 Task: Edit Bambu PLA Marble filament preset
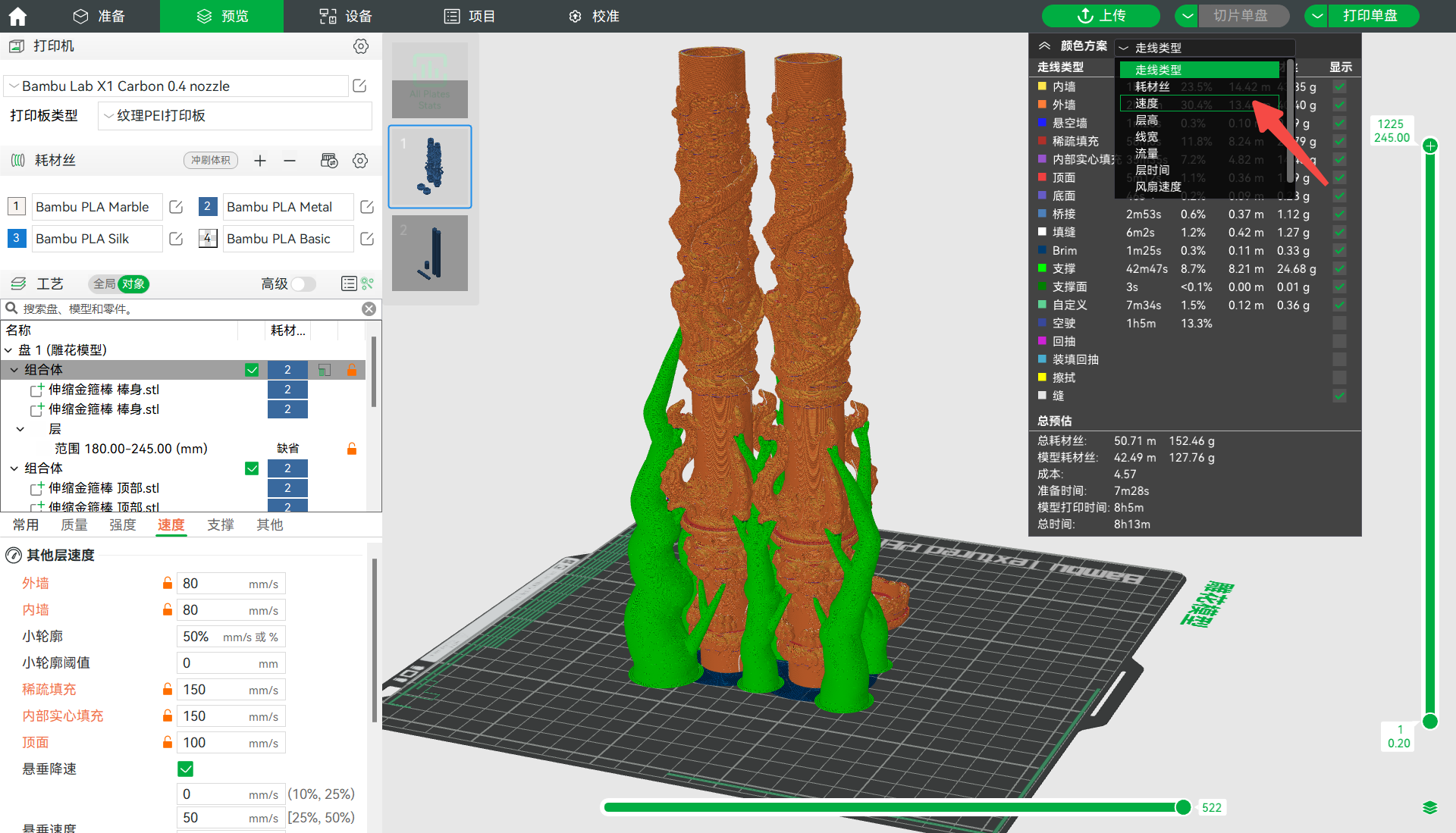click(x=176, y=207)
